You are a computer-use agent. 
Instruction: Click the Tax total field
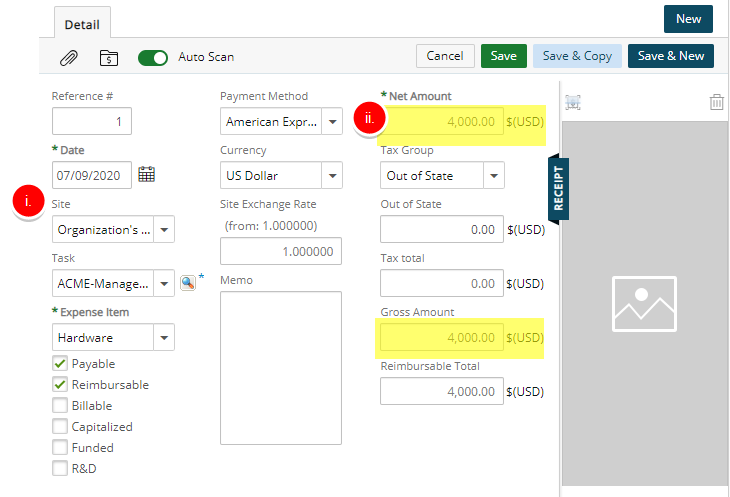(442, 283)
